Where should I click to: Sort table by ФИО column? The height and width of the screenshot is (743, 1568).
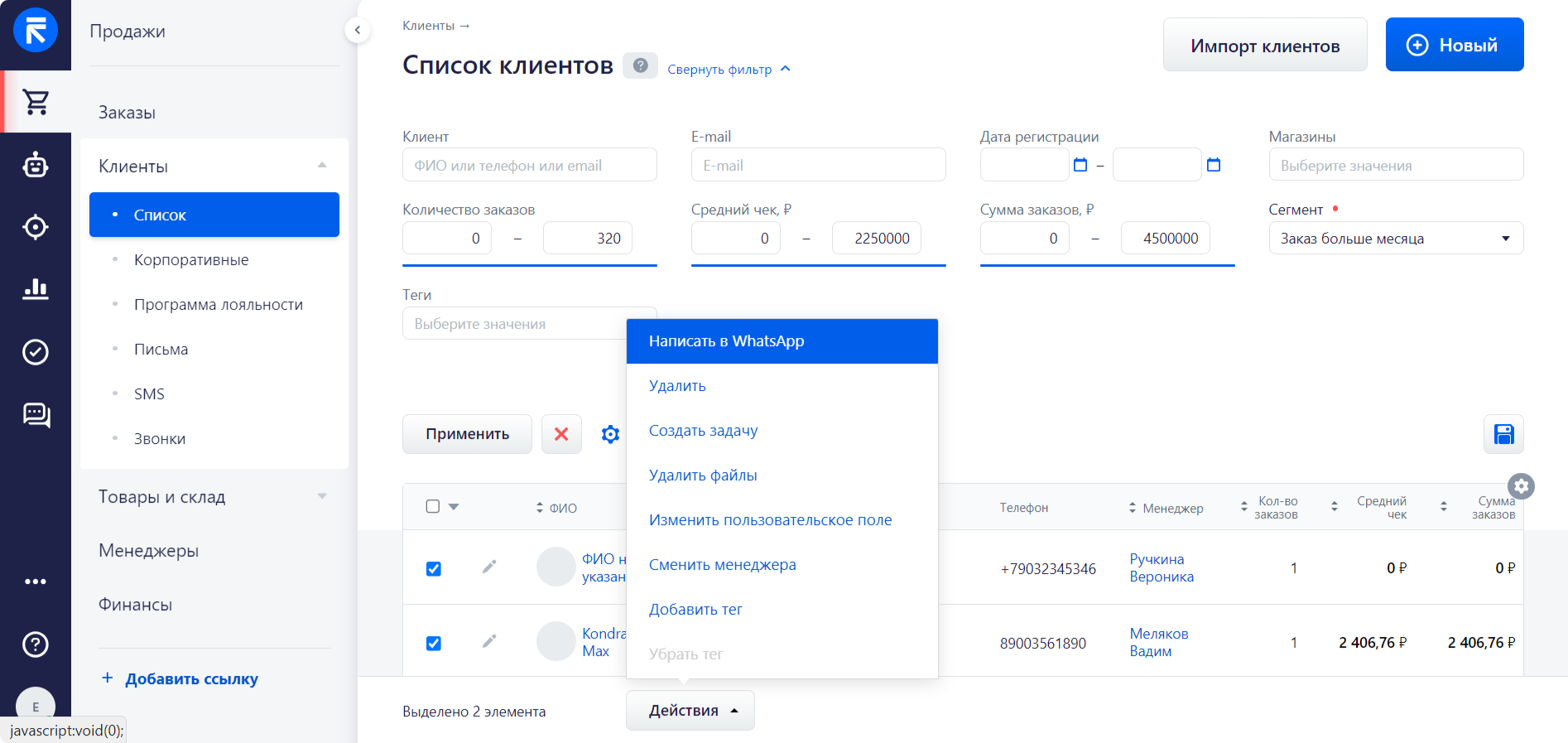[556, 508]
